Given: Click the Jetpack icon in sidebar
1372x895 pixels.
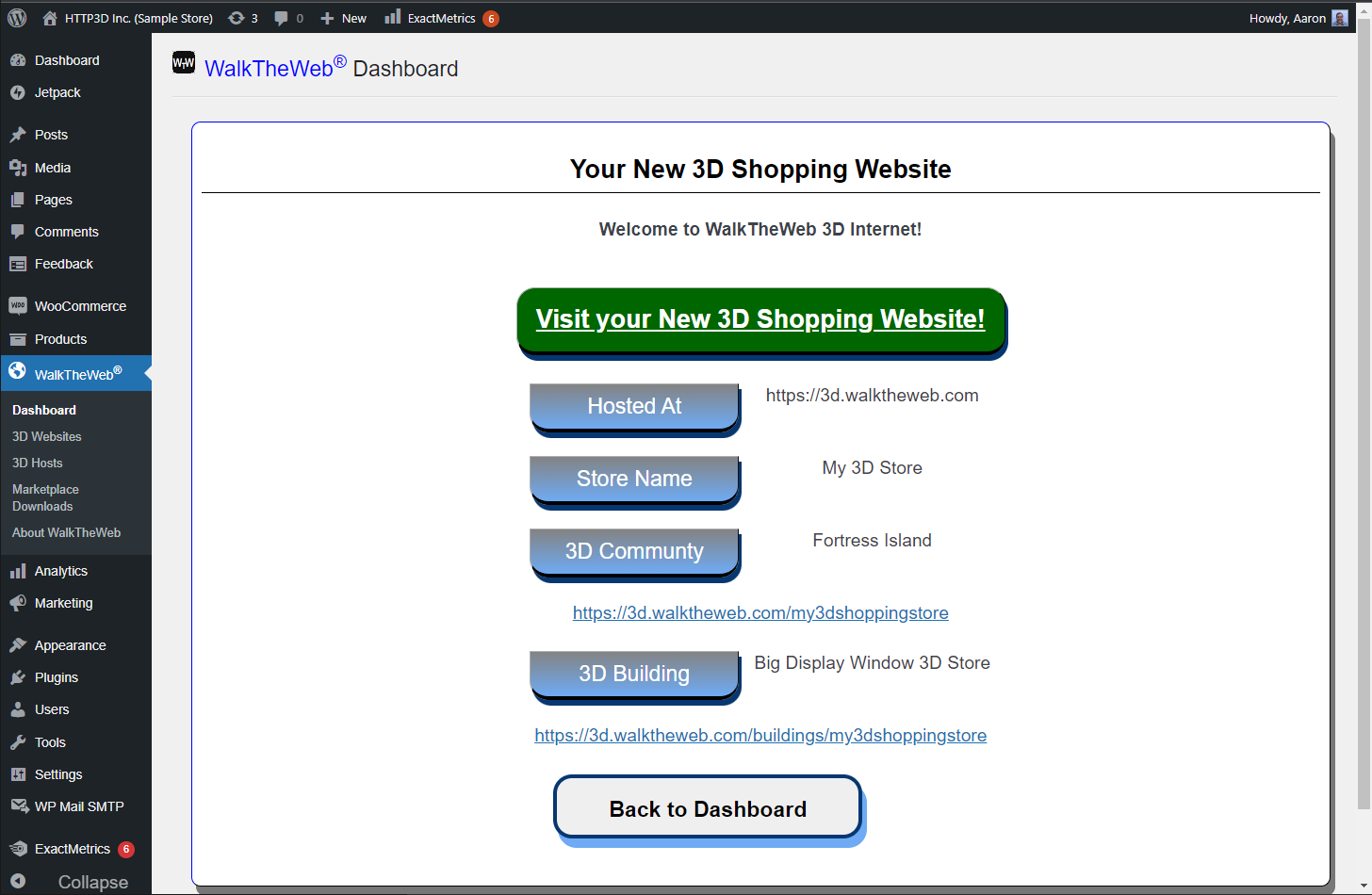Looking at the screenshot, I should [18, 92].
